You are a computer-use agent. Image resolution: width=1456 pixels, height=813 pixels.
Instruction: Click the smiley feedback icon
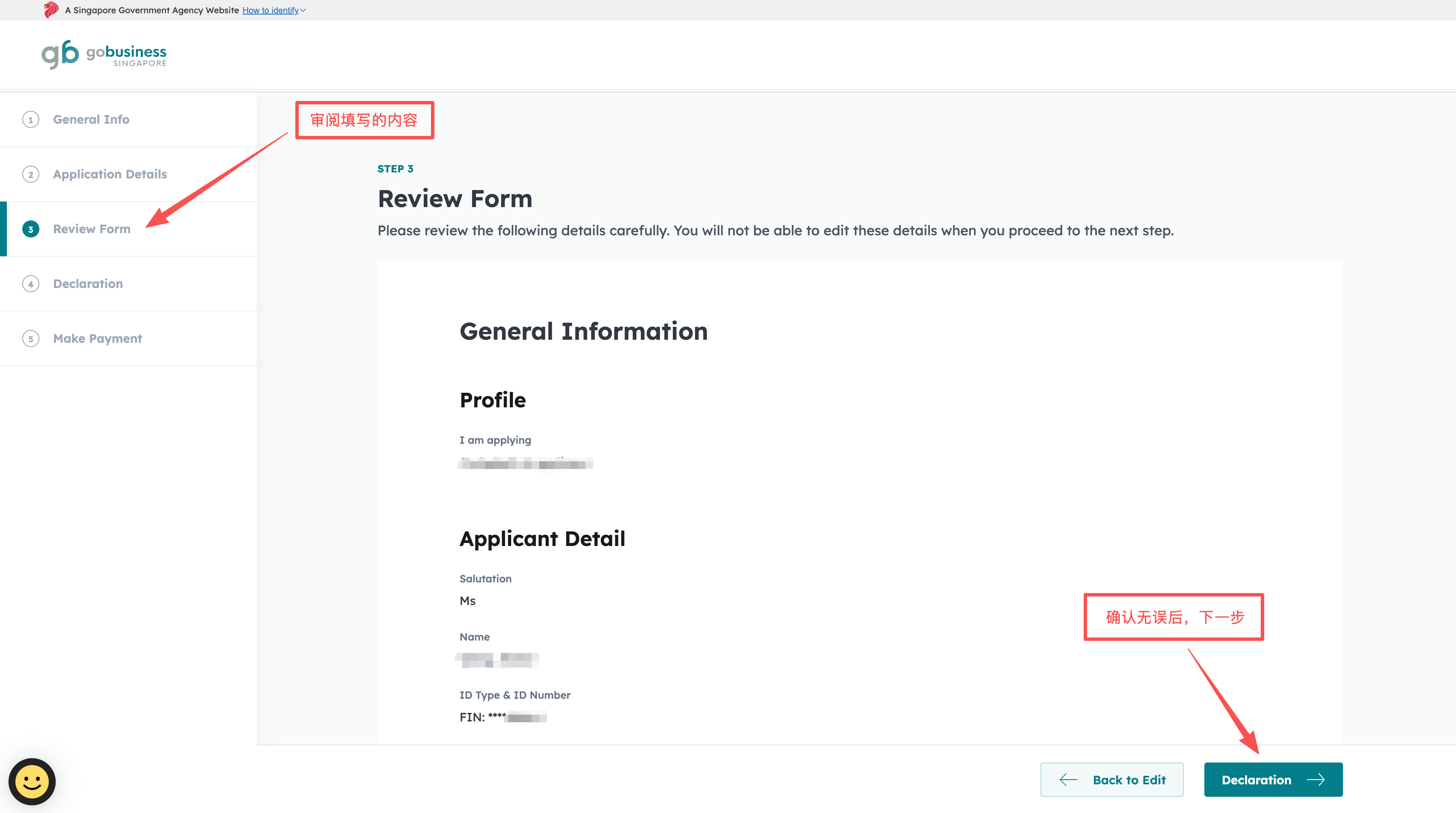pyautogui.click(x=32, y=781)
